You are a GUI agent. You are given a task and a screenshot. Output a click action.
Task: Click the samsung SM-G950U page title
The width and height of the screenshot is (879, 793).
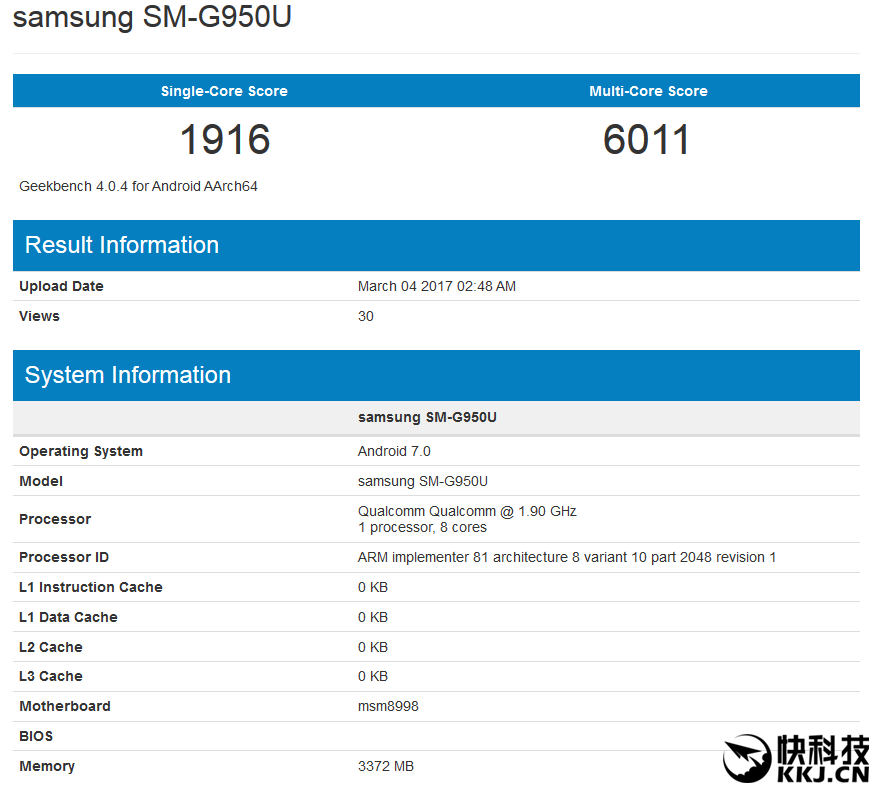(152, 18)
